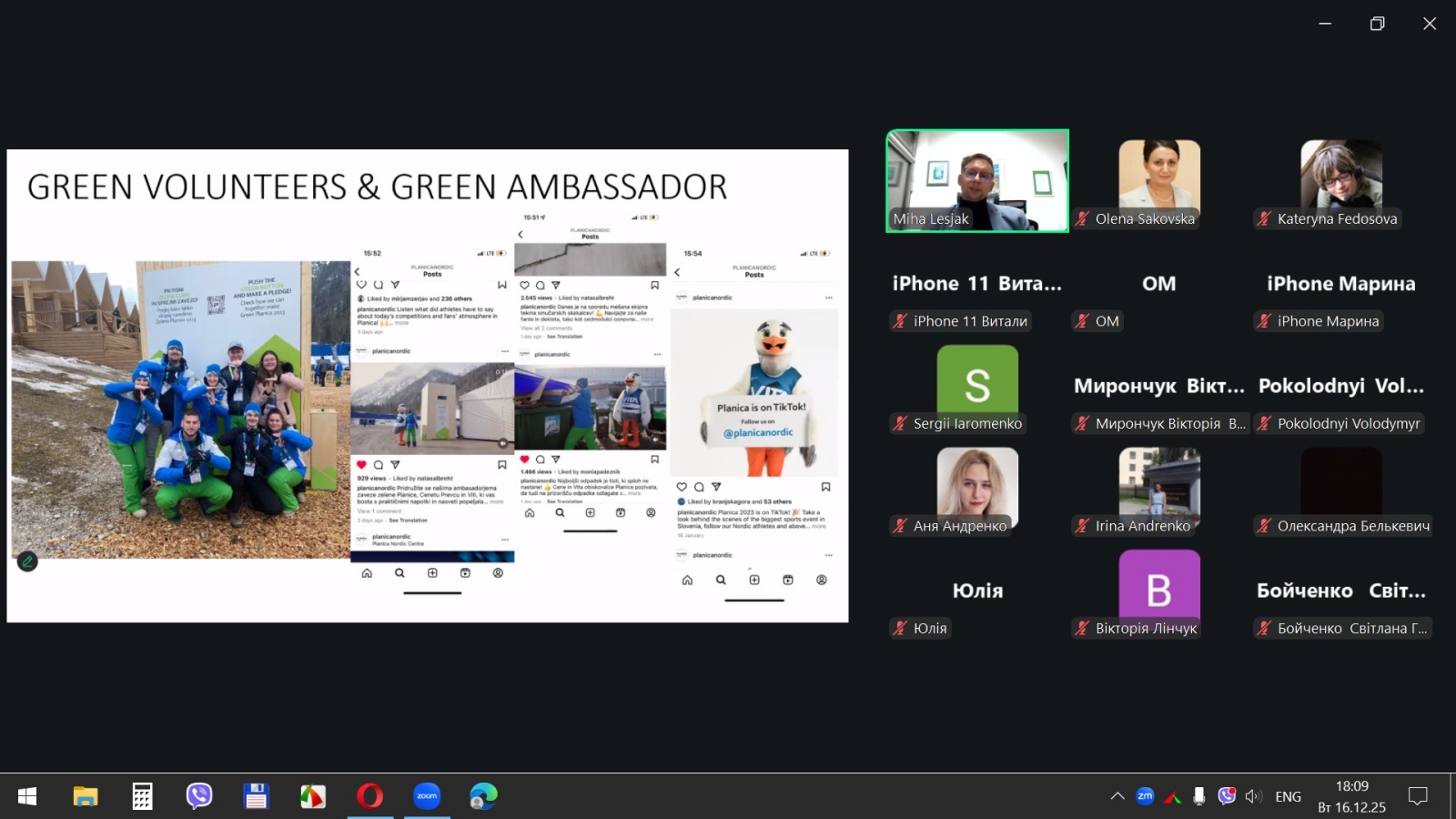The image size is (1456, 819).
Task: Select Miha Lesjak's active speaker video tile
Action: point(977,180)
